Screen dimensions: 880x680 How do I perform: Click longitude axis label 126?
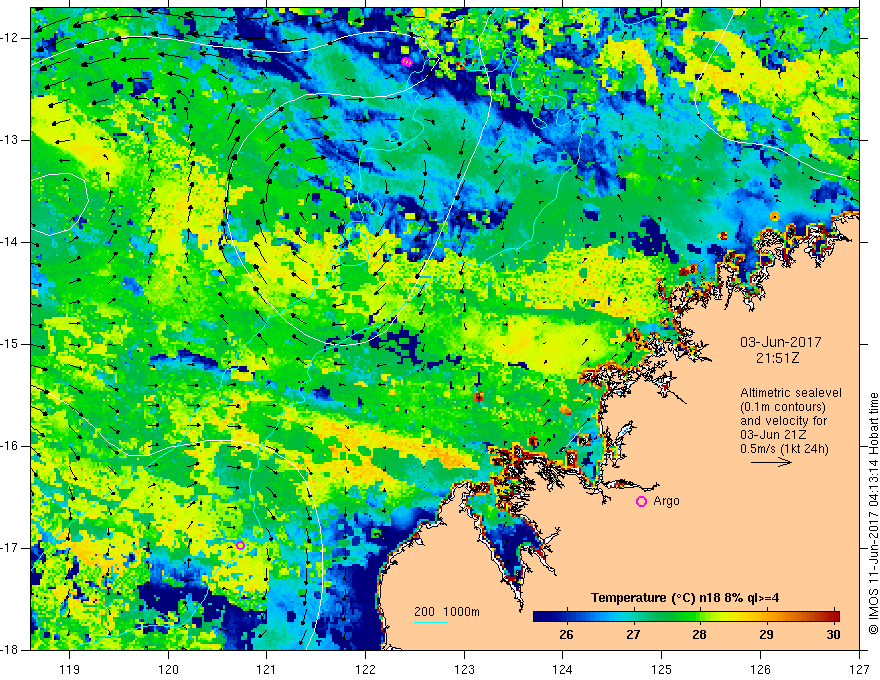point(760,669)
